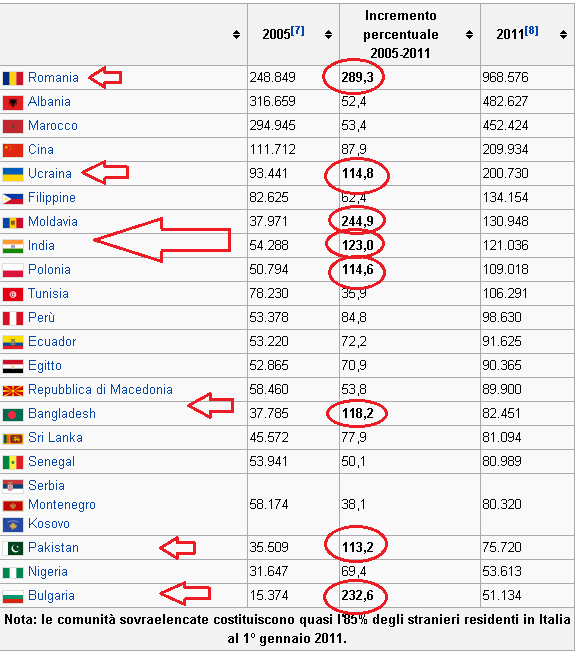Sort table by country name column
The width and height of the screenshot is (578, 652).
click(236, 35)
